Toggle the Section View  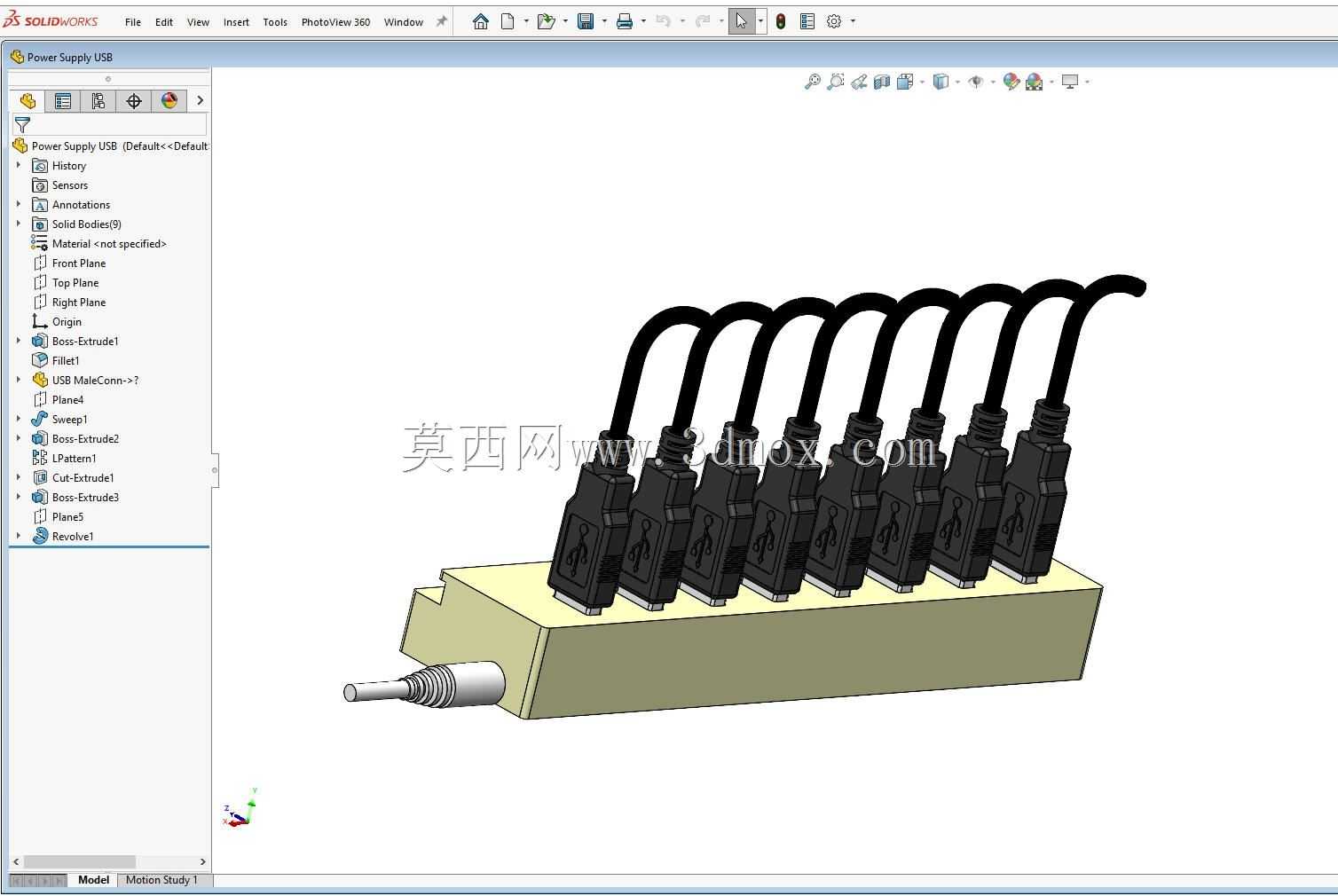coord(882,82)
